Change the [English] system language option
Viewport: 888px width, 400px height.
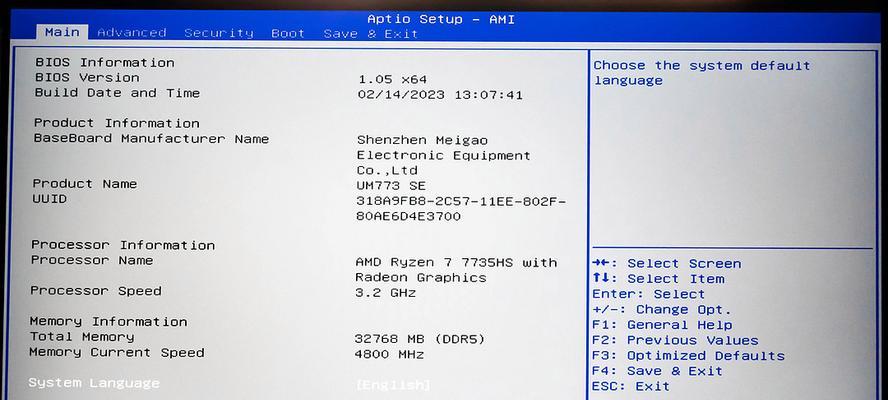[x=394, y=385]
